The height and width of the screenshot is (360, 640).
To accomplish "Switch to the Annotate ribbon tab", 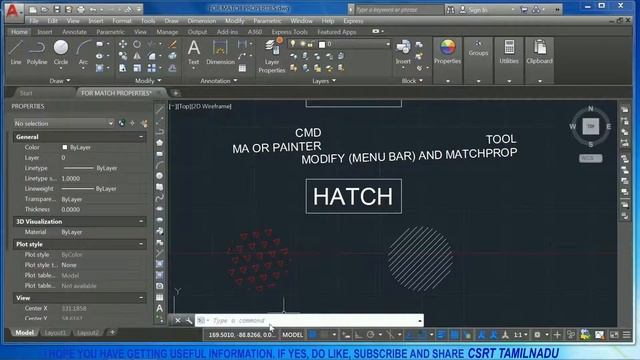I will pos(74,32).
